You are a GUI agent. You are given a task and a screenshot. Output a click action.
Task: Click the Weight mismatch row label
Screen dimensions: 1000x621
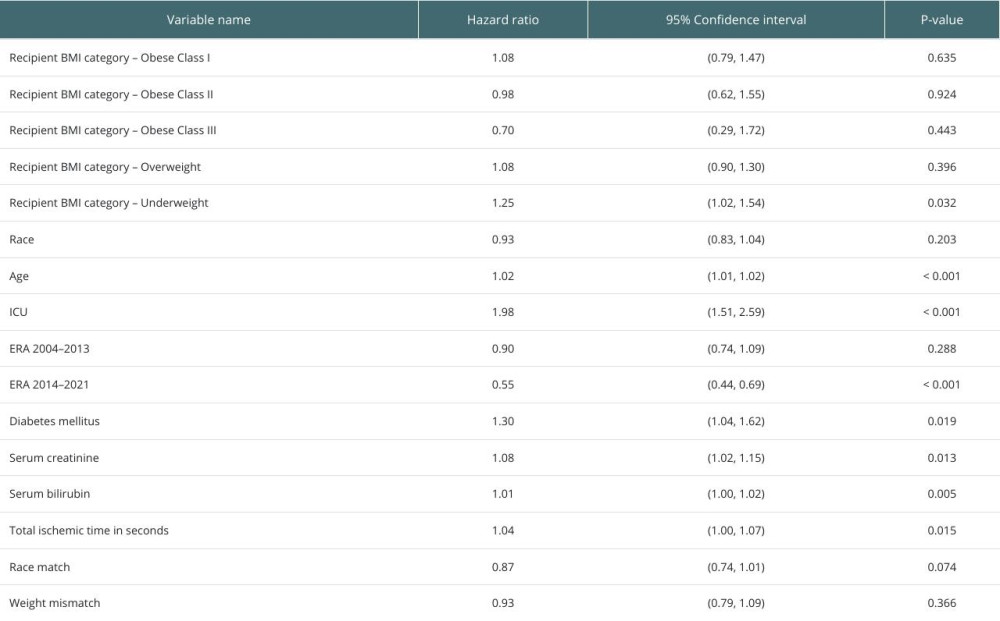[x=55, y=603]
